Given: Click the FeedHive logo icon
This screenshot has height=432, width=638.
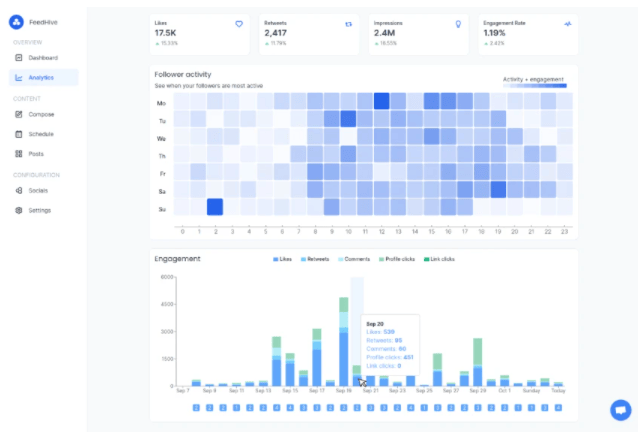Looking at the screenshot, I should (15, 21).
